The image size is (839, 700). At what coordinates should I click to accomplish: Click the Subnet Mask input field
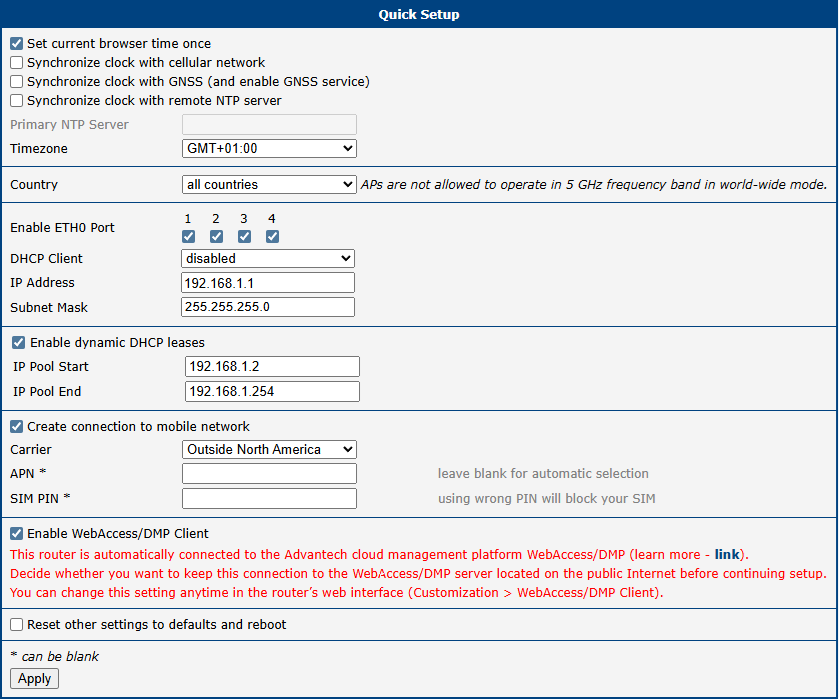[x=268, y=307]
